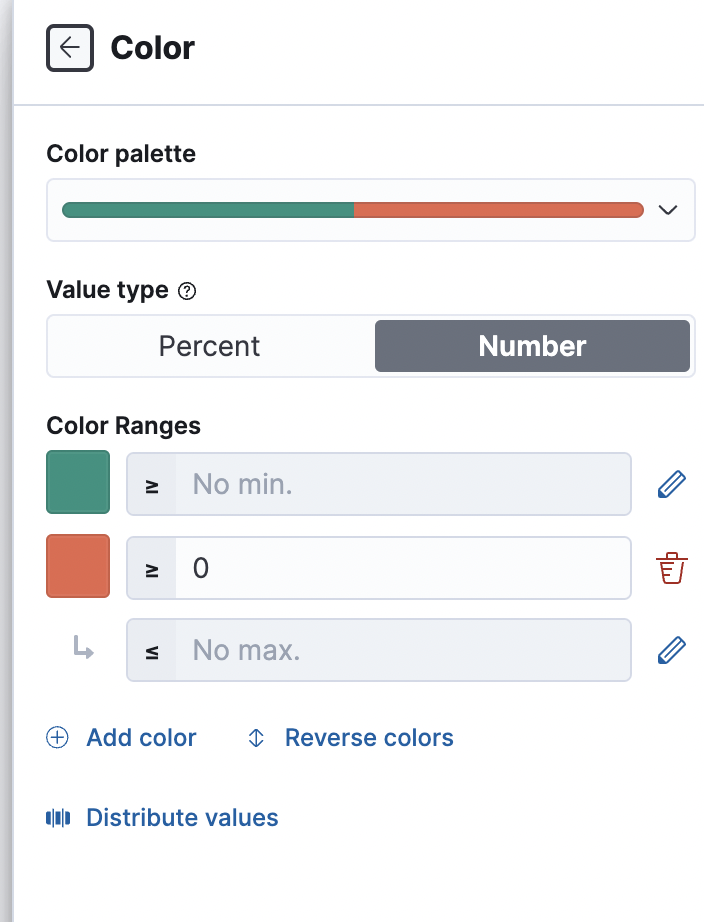Select Number as the value type
Screen dimensions: 704x922
click(x=532, y=346)
